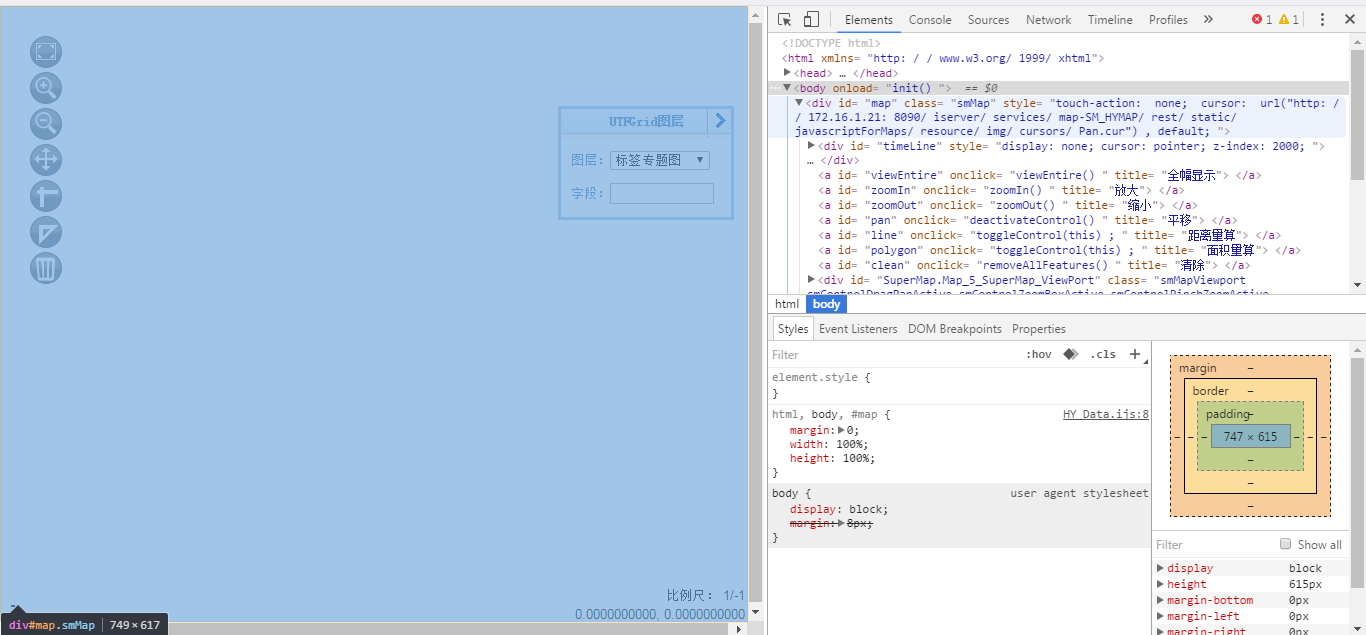Switch to the Elements tab
1366x635 pixels.
pyautogui.click(x=868, y=20)
